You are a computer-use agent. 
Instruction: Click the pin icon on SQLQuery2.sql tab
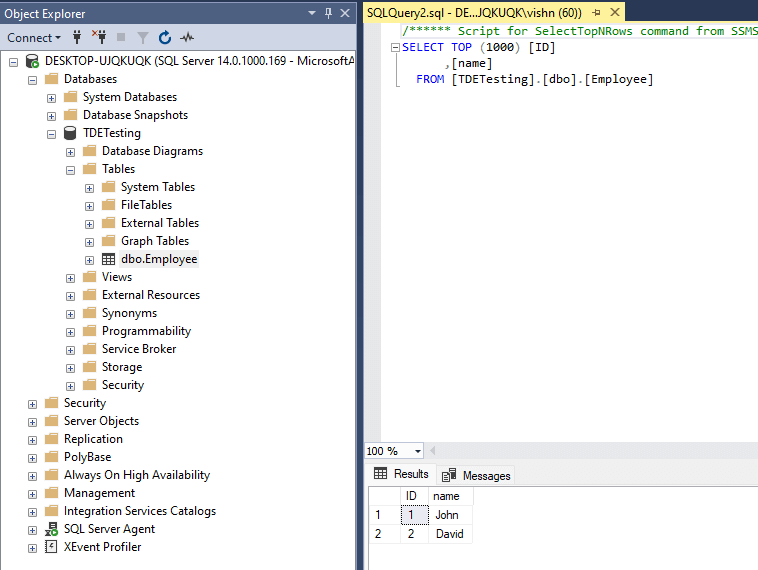tap(597, 13)
